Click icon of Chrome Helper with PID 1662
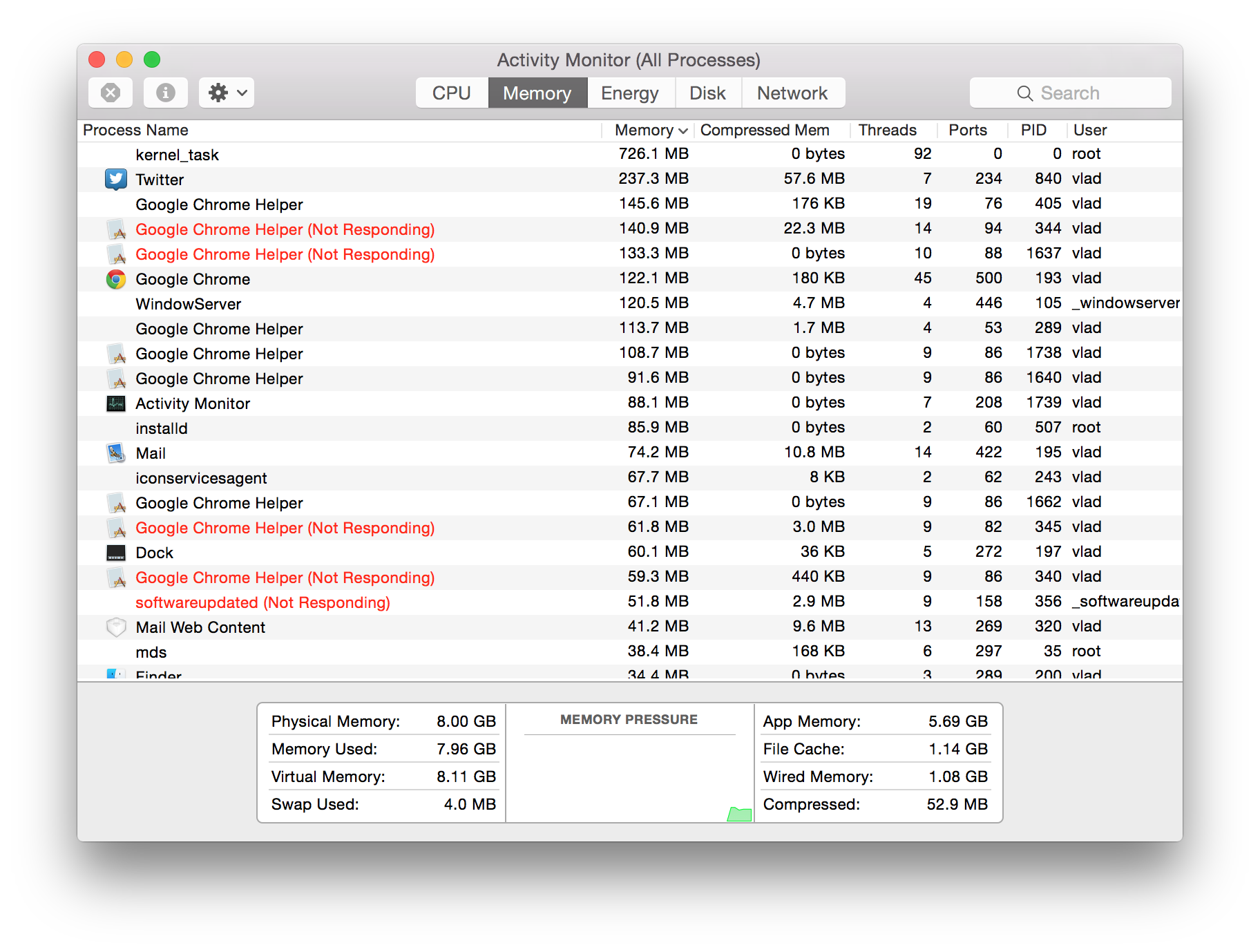 click(116, 502)
